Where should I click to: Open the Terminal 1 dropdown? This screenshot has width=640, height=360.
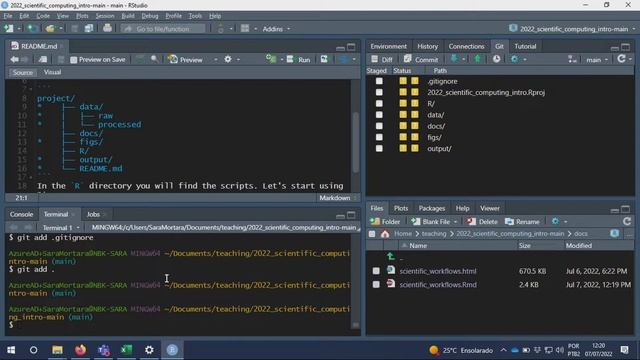(61, 227)
